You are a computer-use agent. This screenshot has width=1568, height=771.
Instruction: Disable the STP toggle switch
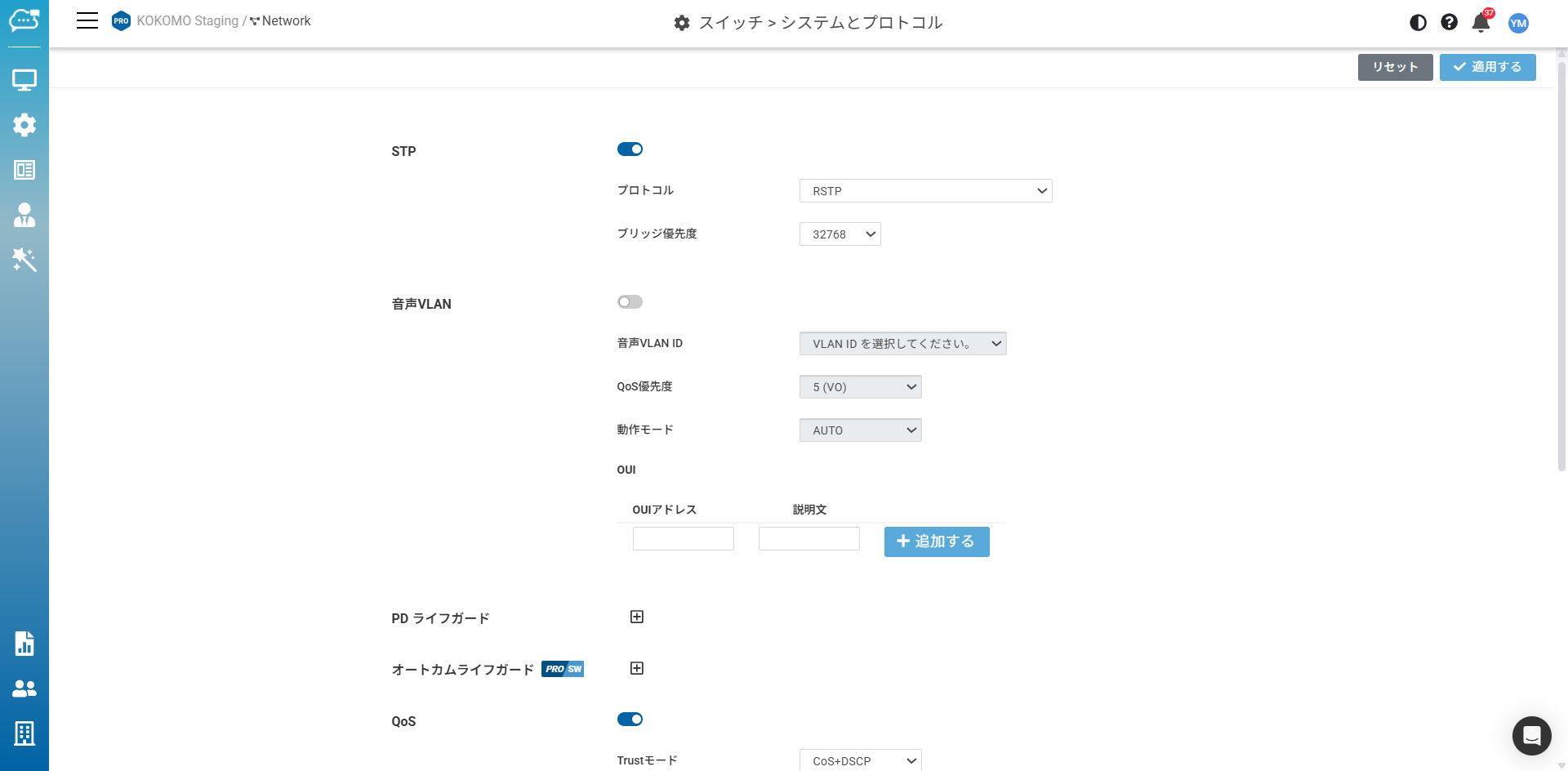pos(630,149)
